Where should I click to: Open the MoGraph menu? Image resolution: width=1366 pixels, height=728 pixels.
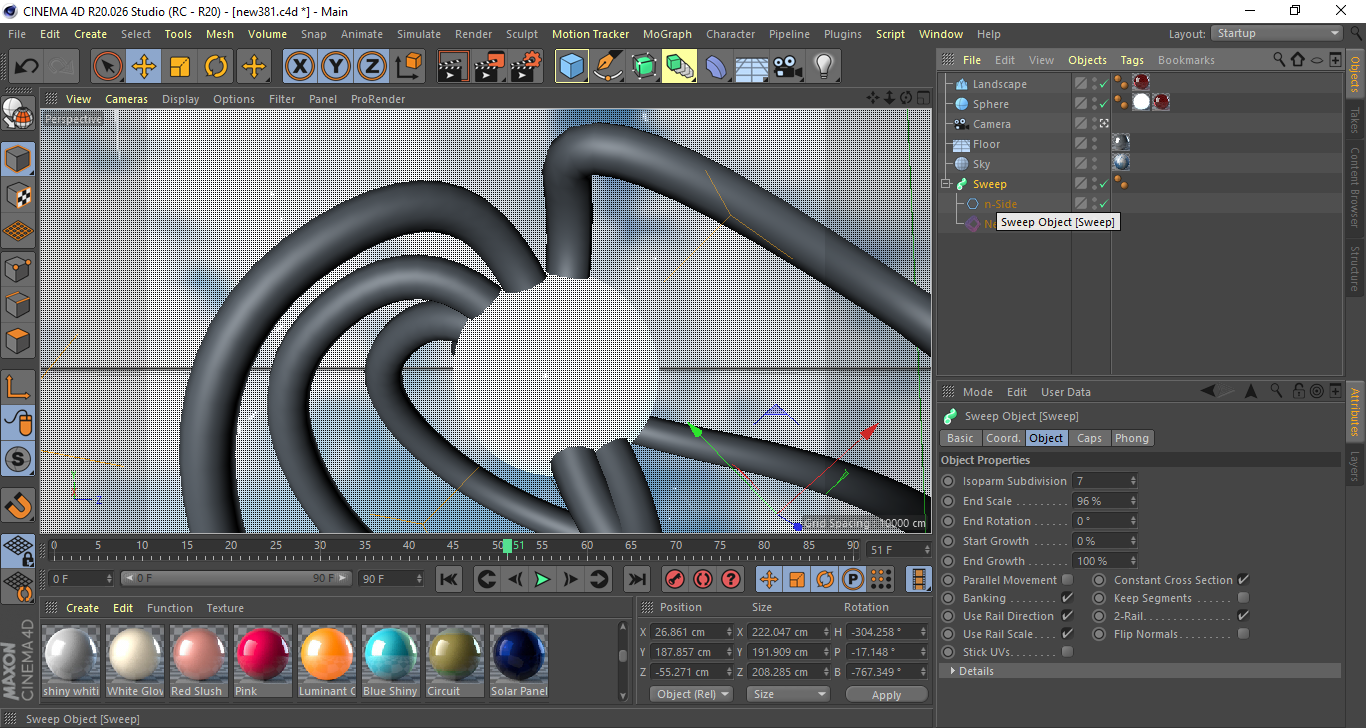(667, 34)
